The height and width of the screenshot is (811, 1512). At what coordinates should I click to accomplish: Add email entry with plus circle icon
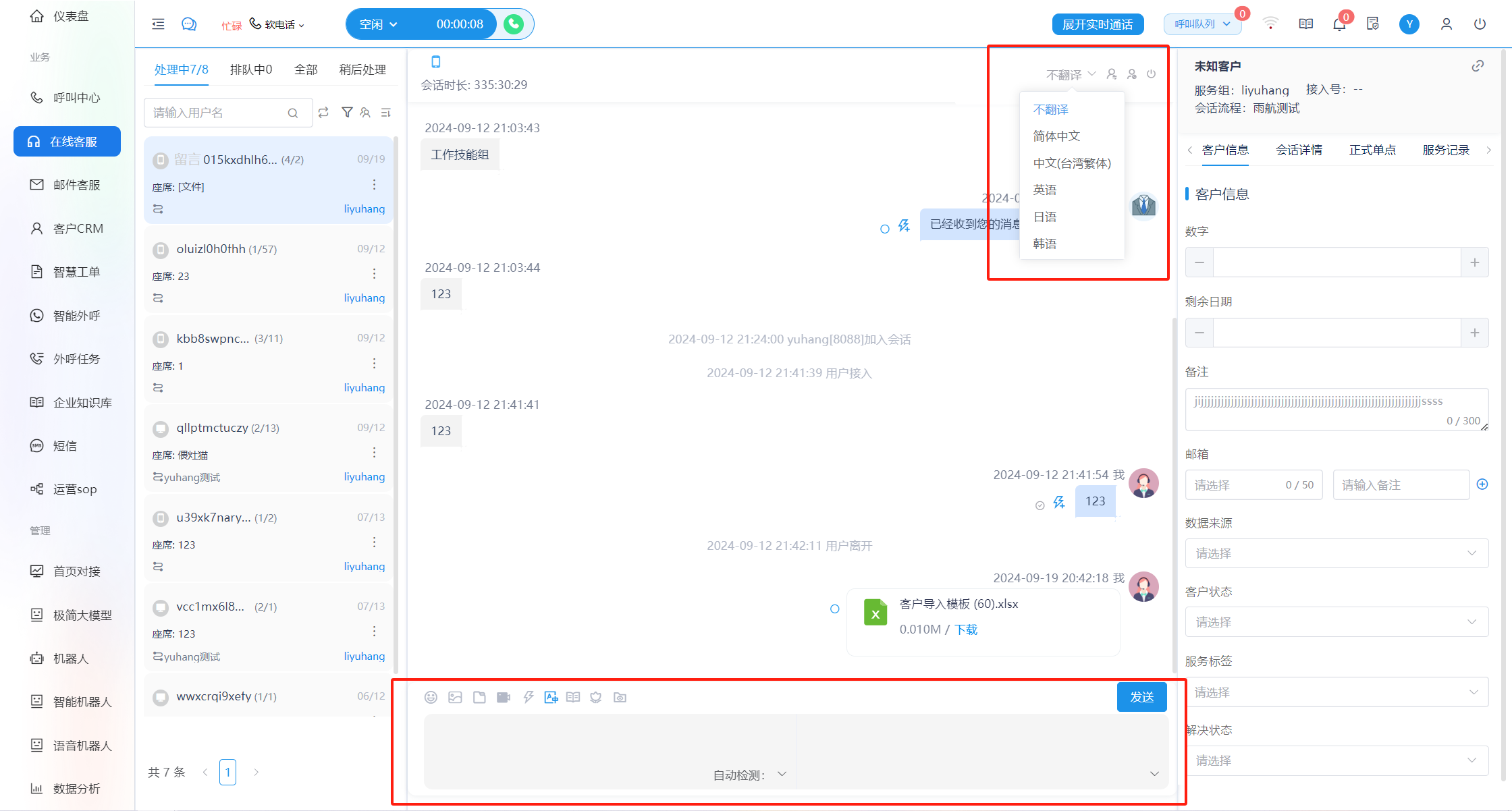tap(1482, 484)
